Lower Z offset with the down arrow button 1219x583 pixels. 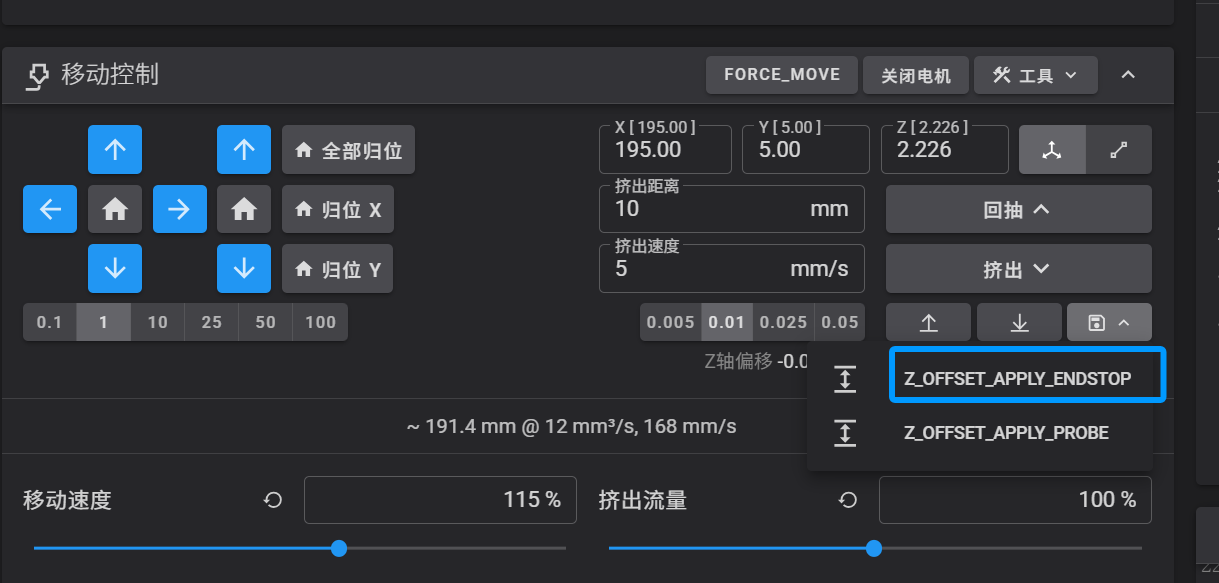(1019, 322)
